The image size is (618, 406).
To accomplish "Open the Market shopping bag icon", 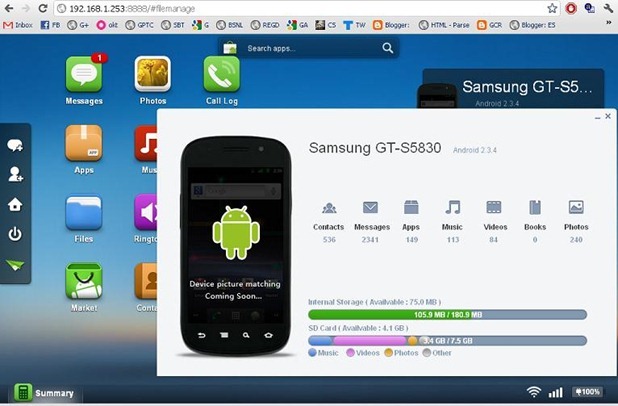I will pyautogui.click(x=84, y=281).
